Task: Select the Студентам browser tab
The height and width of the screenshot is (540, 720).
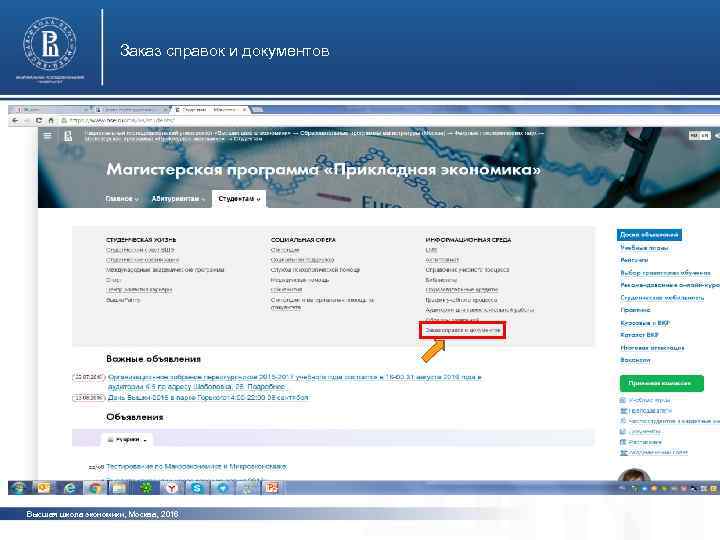Action: click(x=210, y=110)
